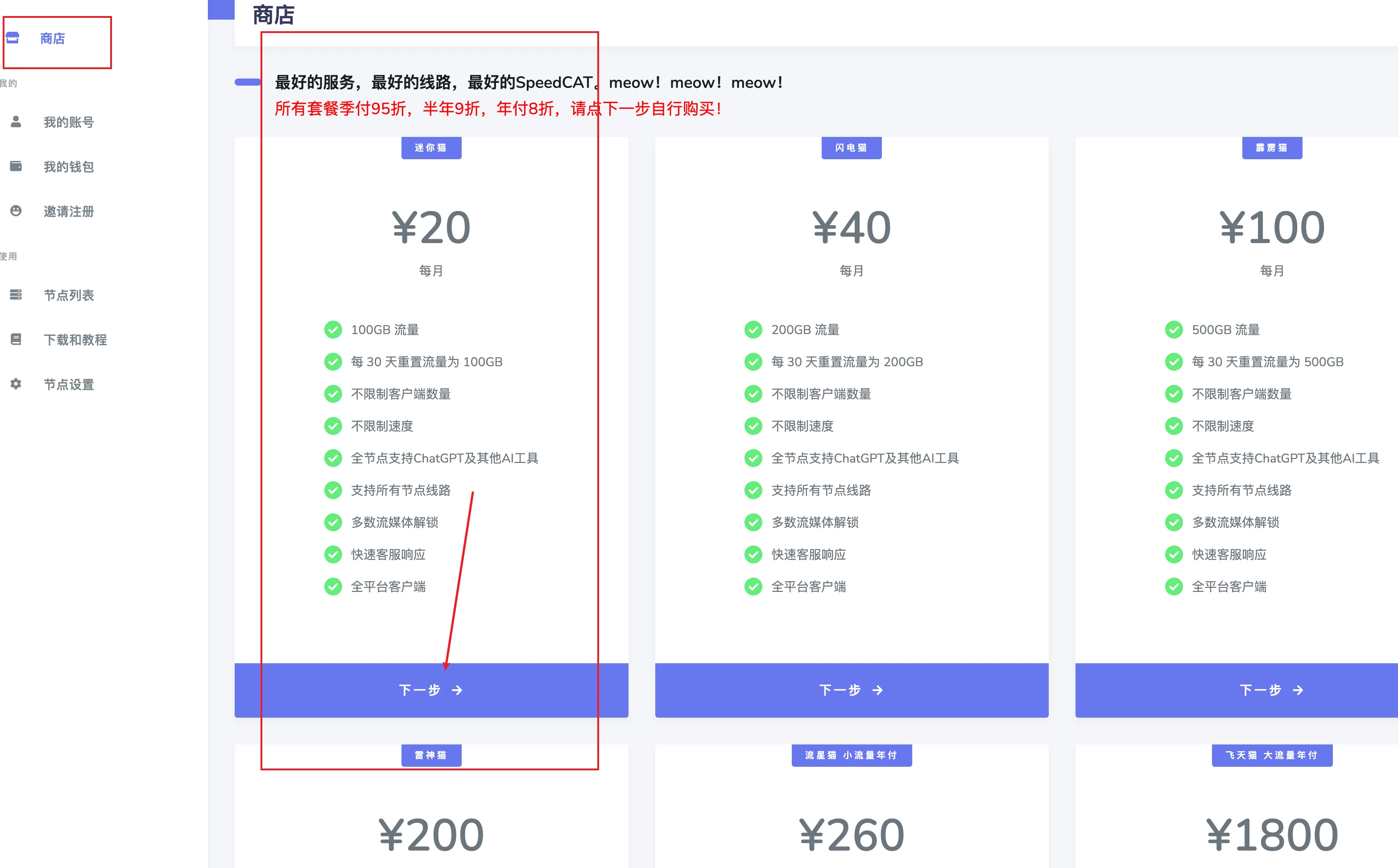Click the green check next to 100GB 流量

point(334,330)
